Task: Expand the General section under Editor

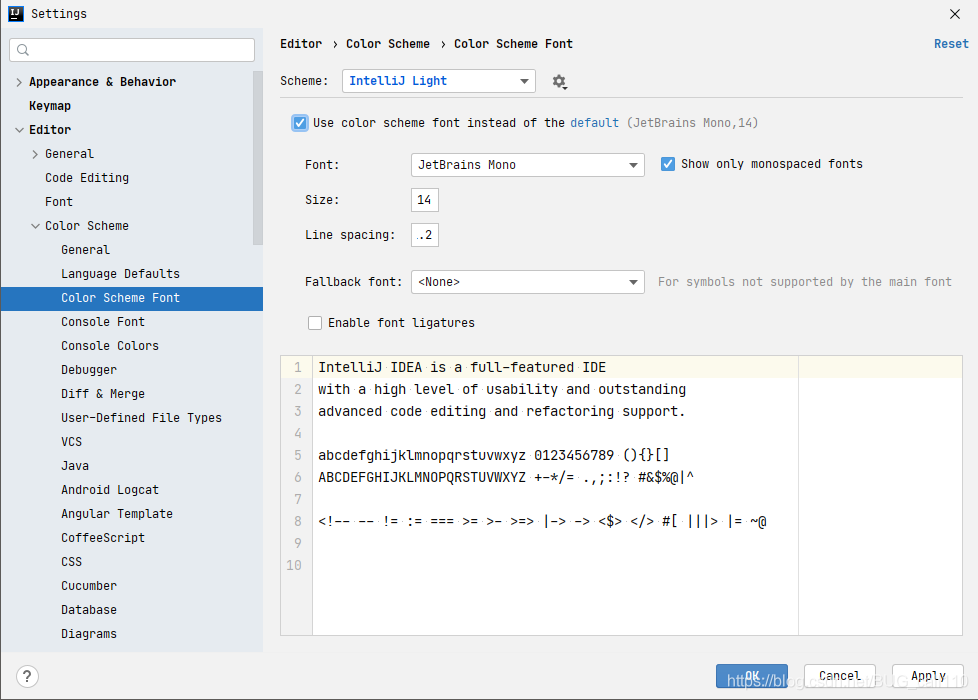Action: point(32,153)
